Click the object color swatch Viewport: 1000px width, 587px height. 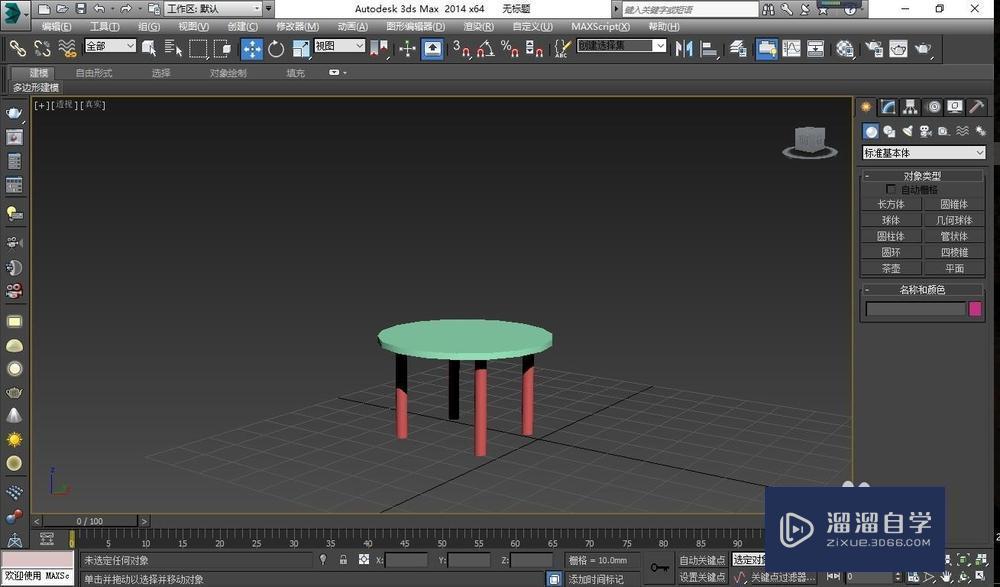click(974, 309)
